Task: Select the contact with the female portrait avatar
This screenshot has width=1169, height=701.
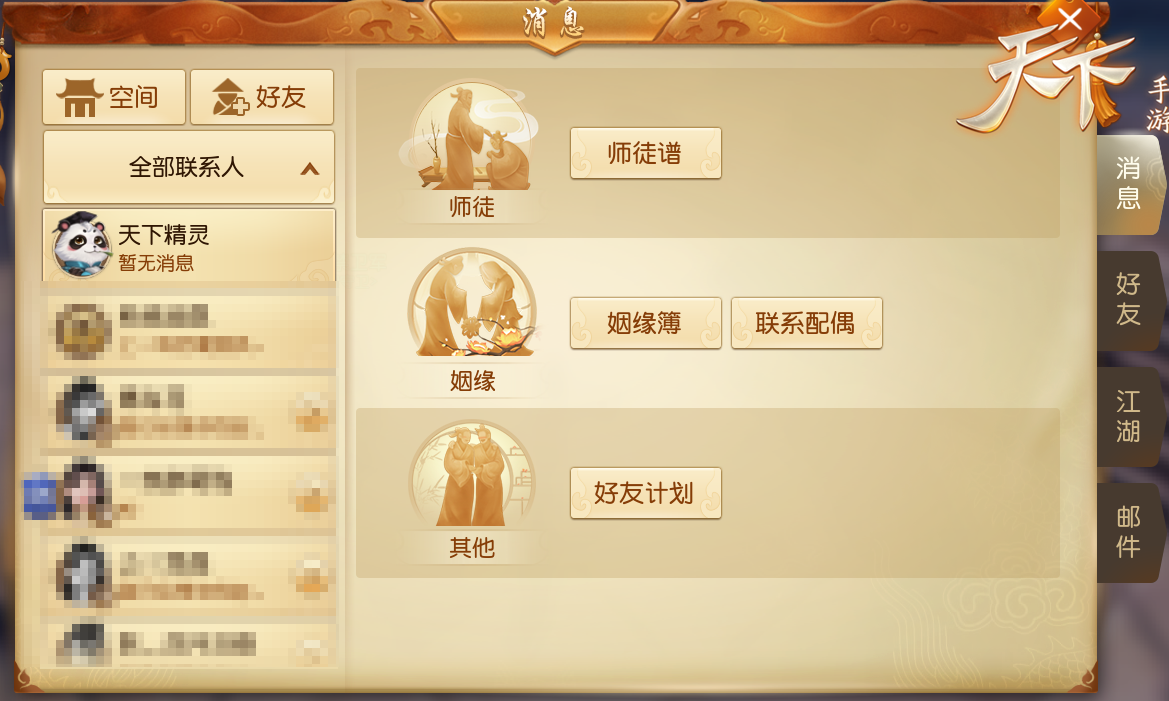Action: 189,492
